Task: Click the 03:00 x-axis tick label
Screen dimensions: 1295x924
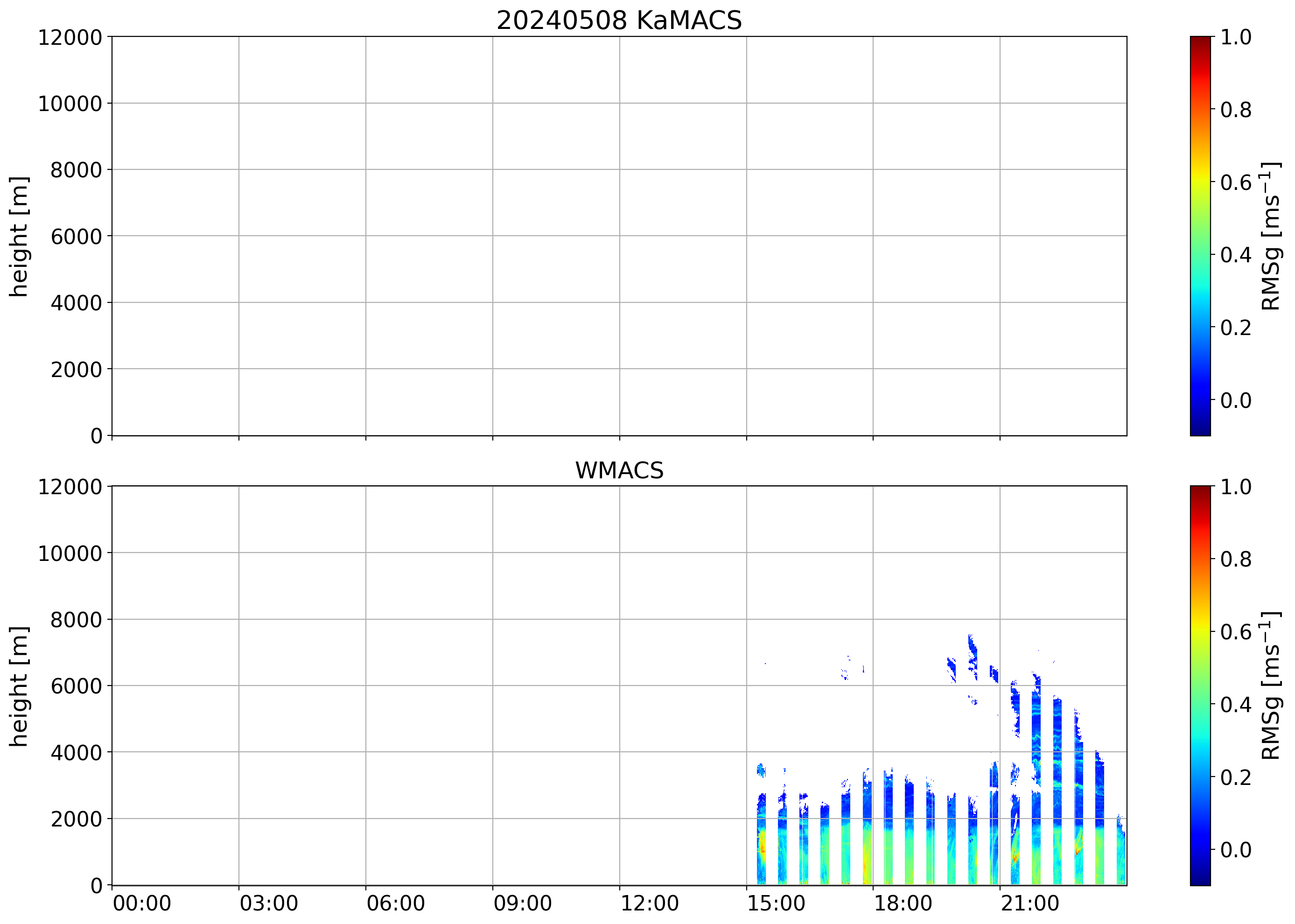Action: click(268, 903)
